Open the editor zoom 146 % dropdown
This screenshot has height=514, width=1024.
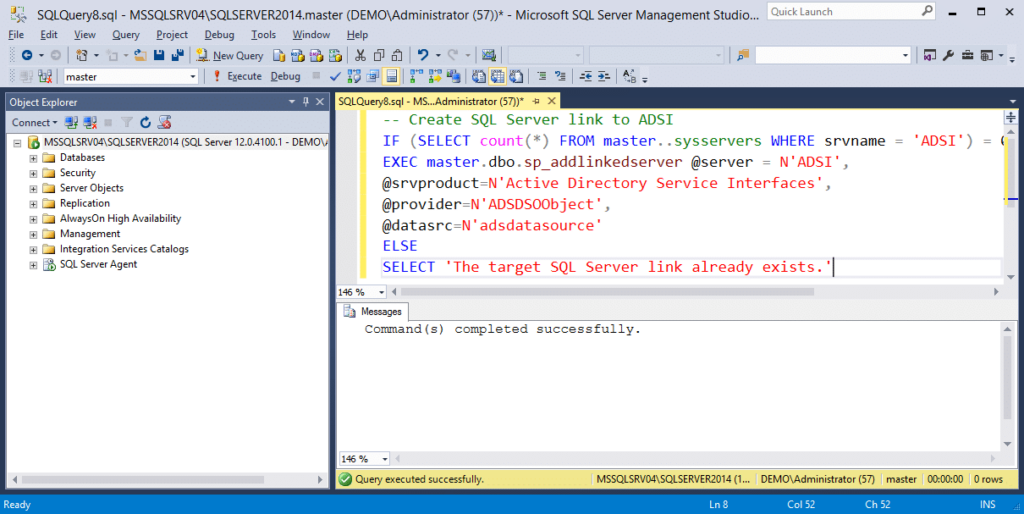point(384,292)
